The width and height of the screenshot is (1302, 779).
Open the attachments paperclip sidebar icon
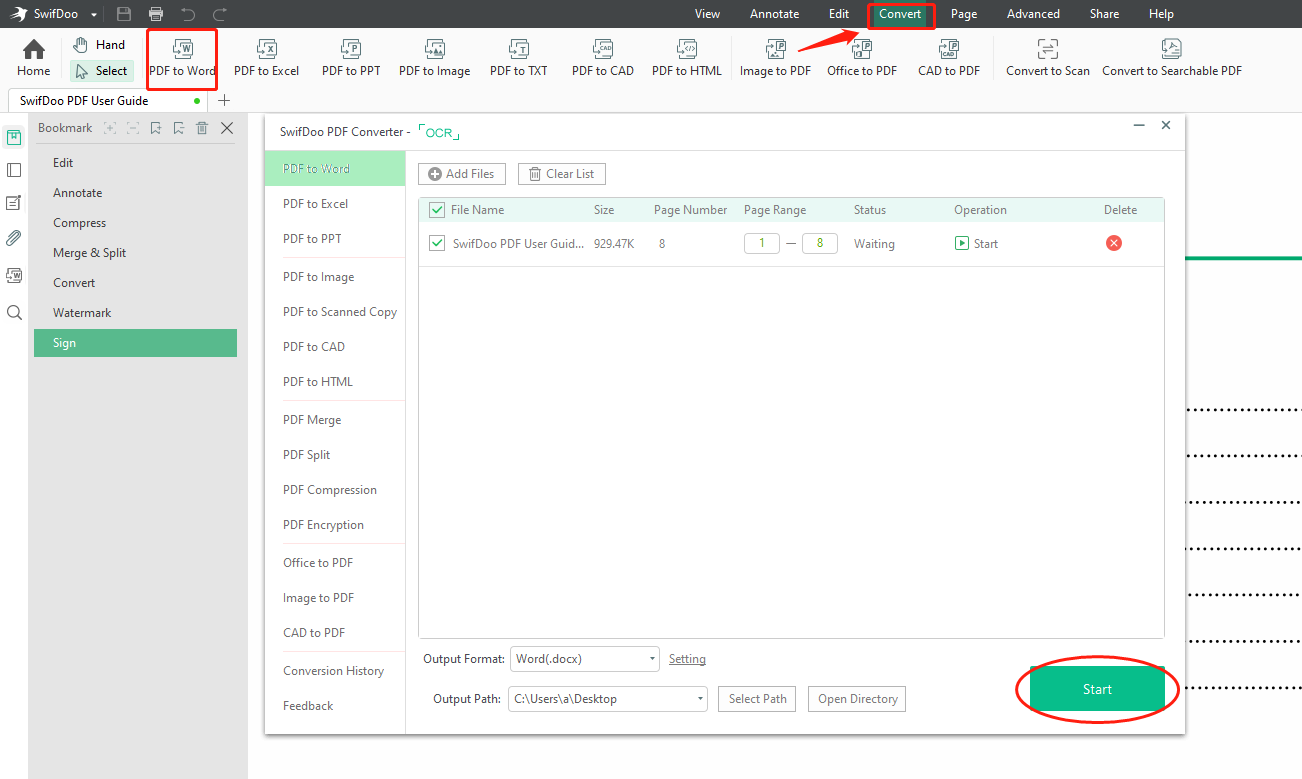(14, 238)
